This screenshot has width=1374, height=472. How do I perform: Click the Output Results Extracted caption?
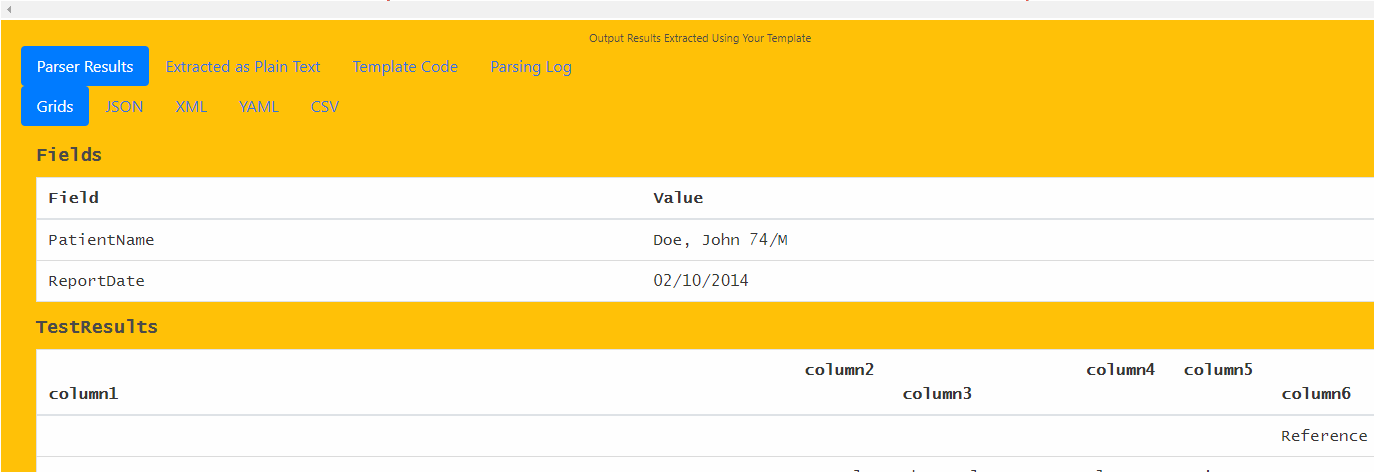pos(700,38)
